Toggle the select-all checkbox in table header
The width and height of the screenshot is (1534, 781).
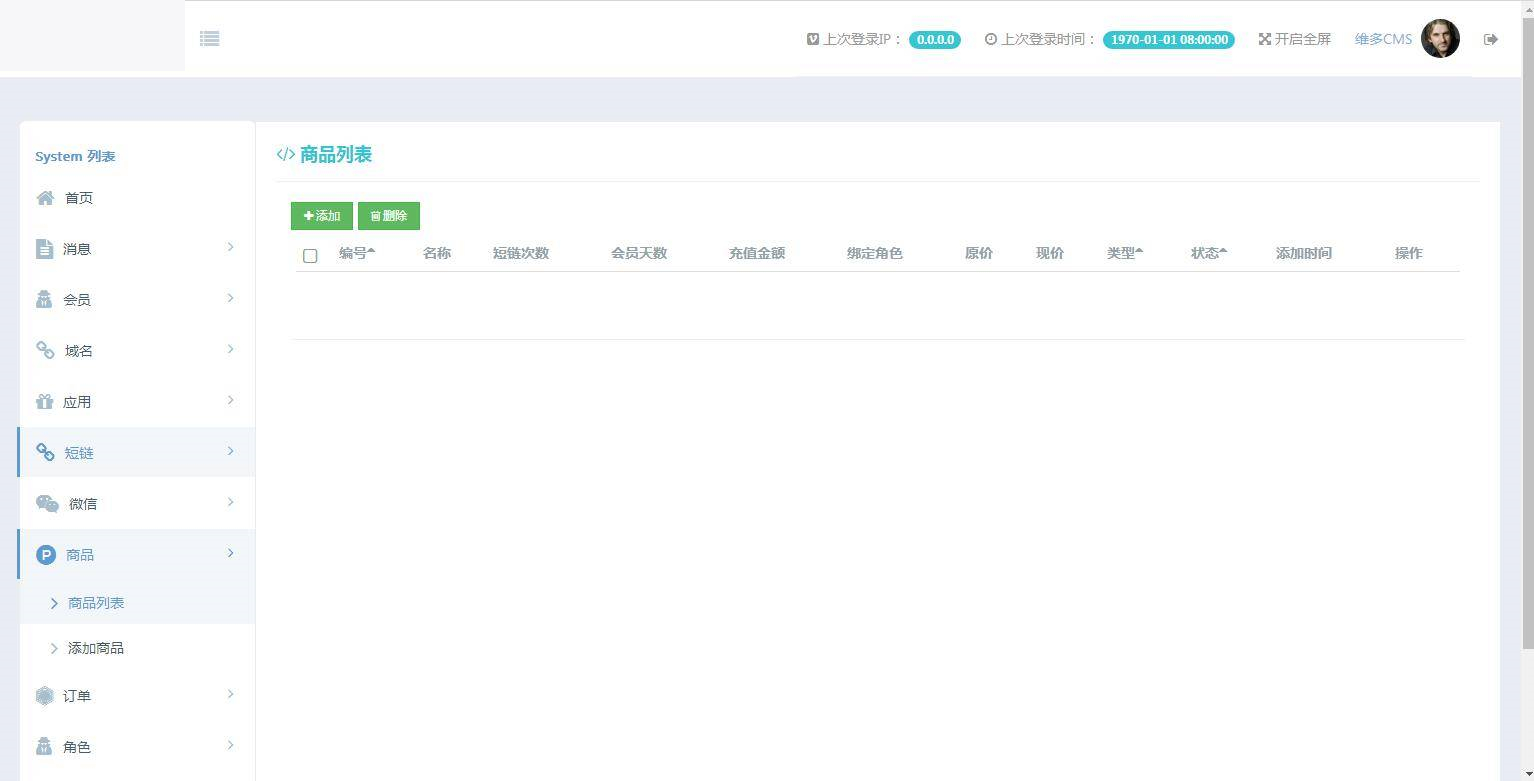click(310, 256)
